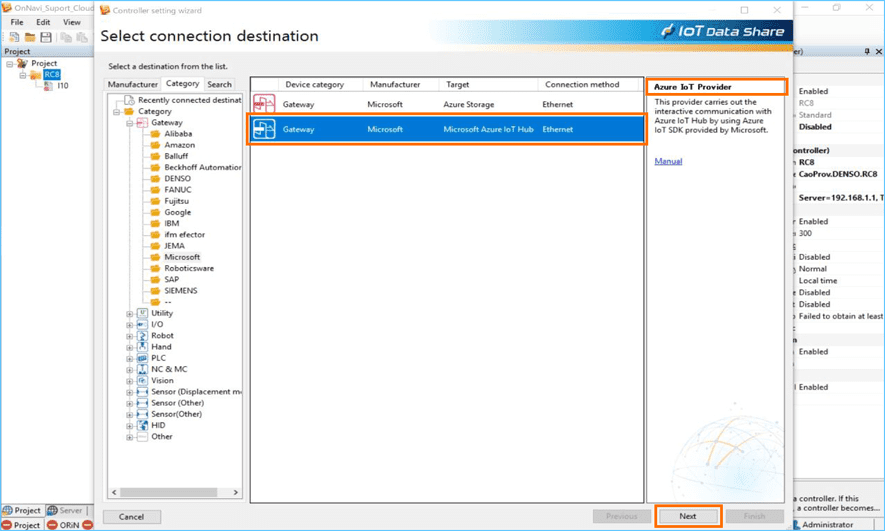This screenshot has height=531, width=885.
Task: Click the Recently connected destination clock icon
Action: (129, 100)
